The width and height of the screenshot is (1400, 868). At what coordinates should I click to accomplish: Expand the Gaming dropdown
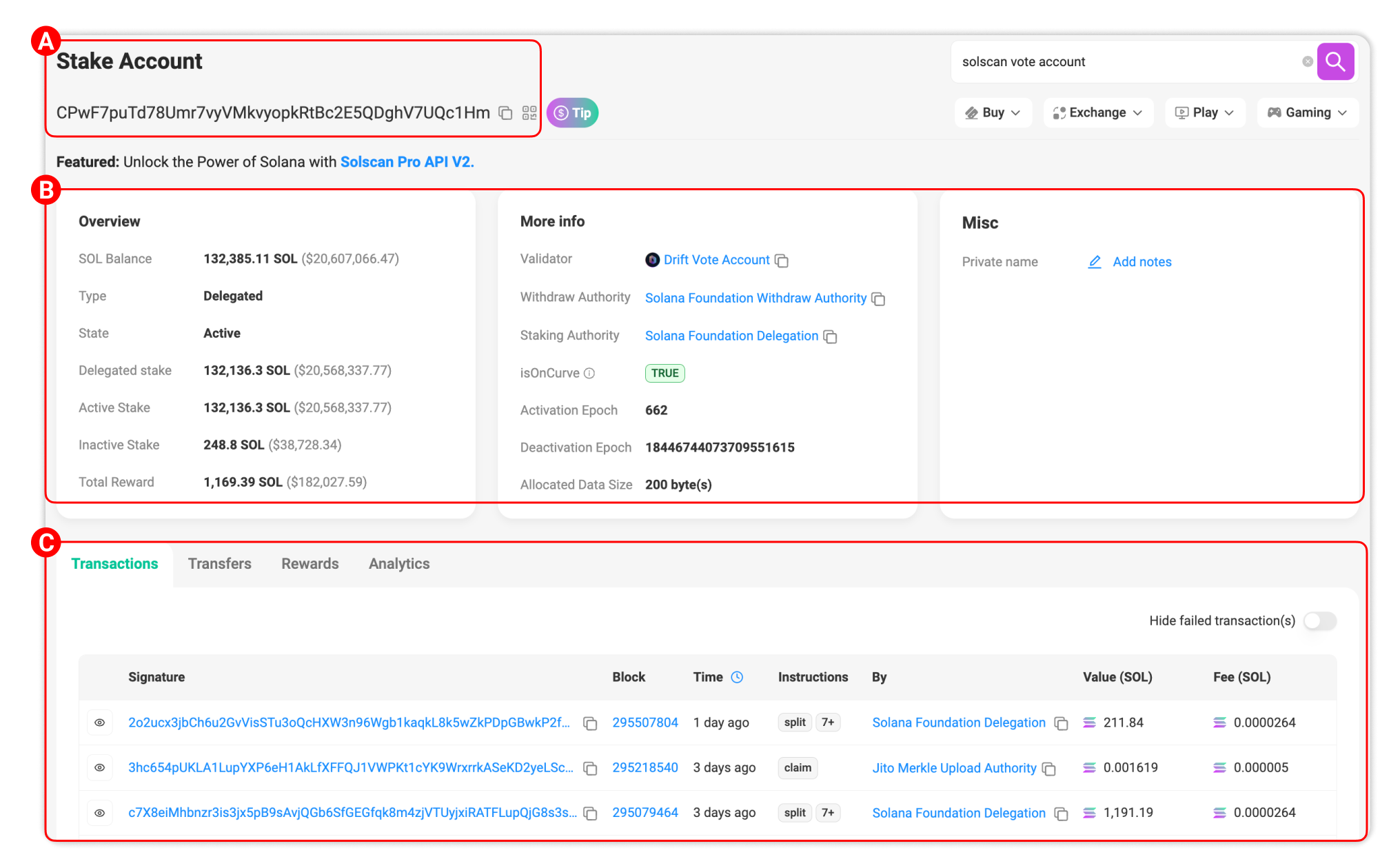point(1308,112)
